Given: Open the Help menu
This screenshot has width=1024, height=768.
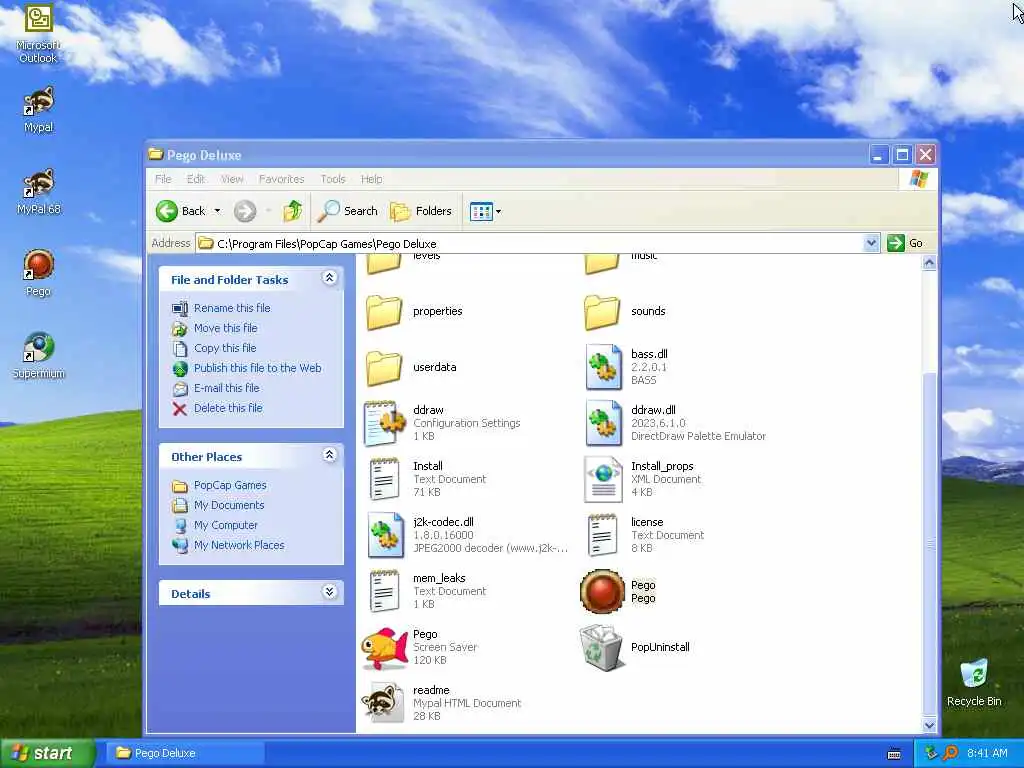Looking at the screenshot, I should pos(372,179).
